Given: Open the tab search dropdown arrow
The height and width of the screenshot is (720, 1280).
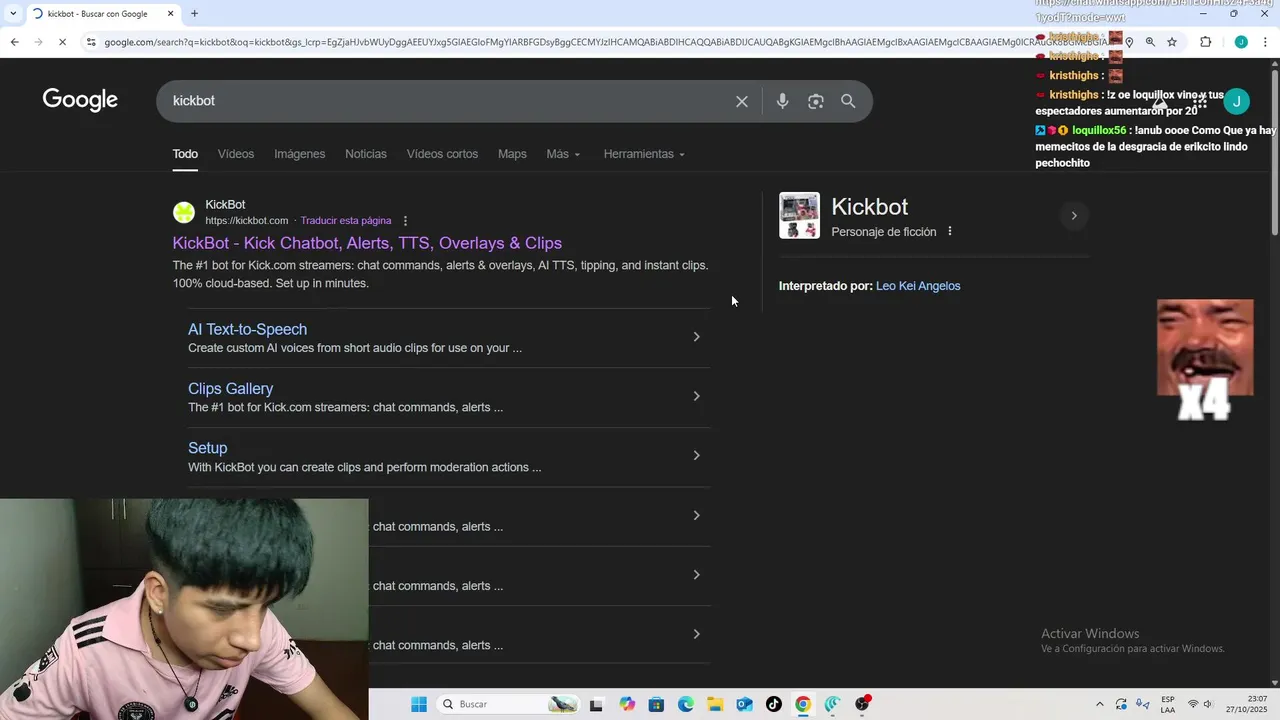Looking at the screenshot, I should point(12,14).
